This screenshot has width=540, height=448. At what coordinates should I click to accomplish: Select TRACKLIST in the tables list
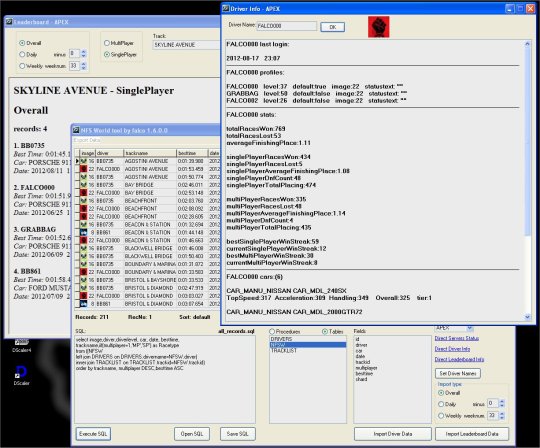pos(308,351)
